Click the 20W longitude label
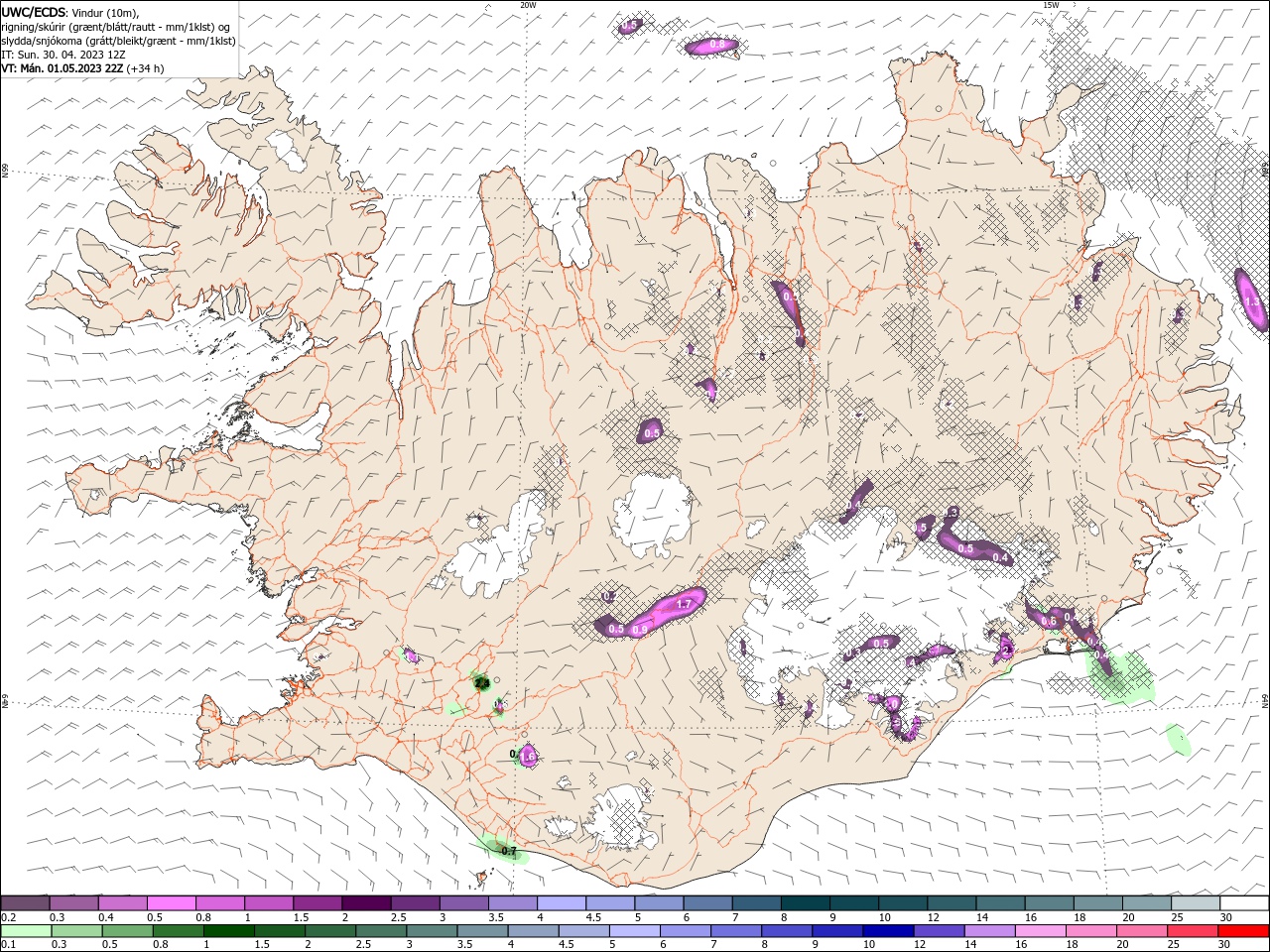Viewport: 1270px width, 952px height. 528,5
